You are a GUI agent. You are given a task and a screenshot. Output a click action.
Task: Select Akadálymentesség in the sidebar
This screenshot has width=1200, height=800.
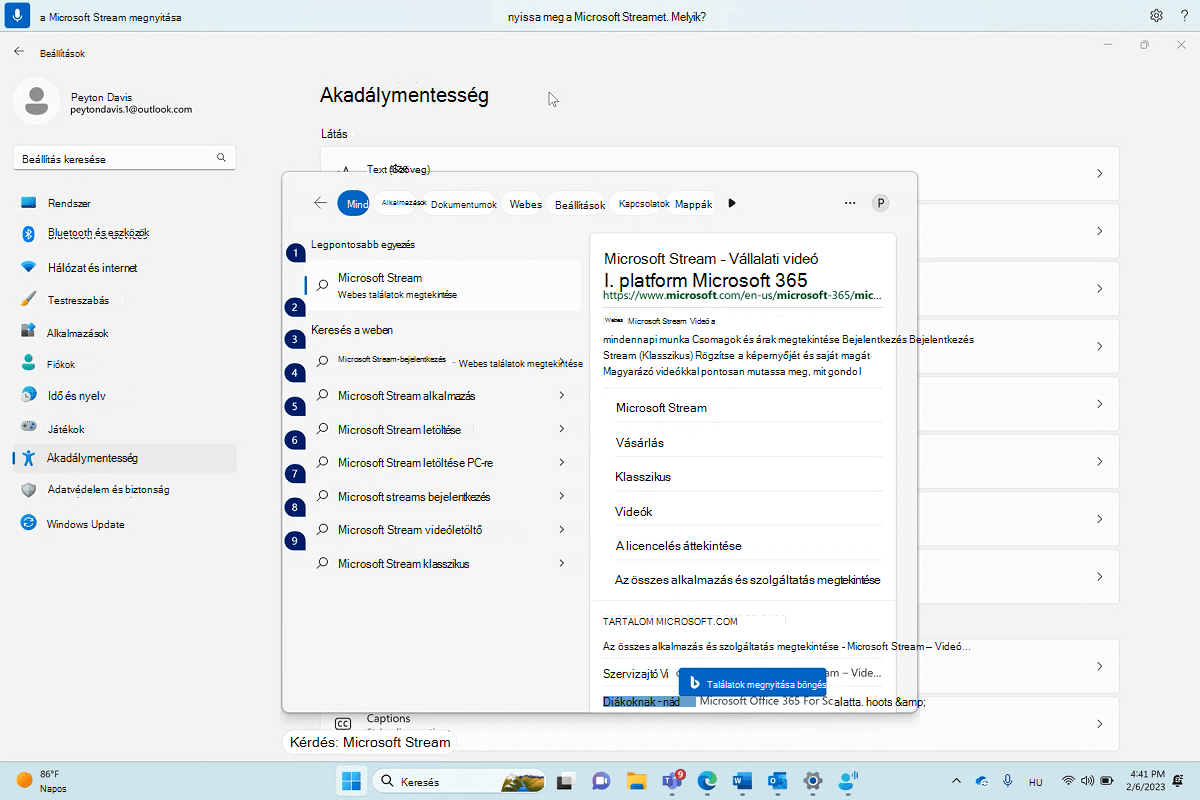click(x=125, y=458)
